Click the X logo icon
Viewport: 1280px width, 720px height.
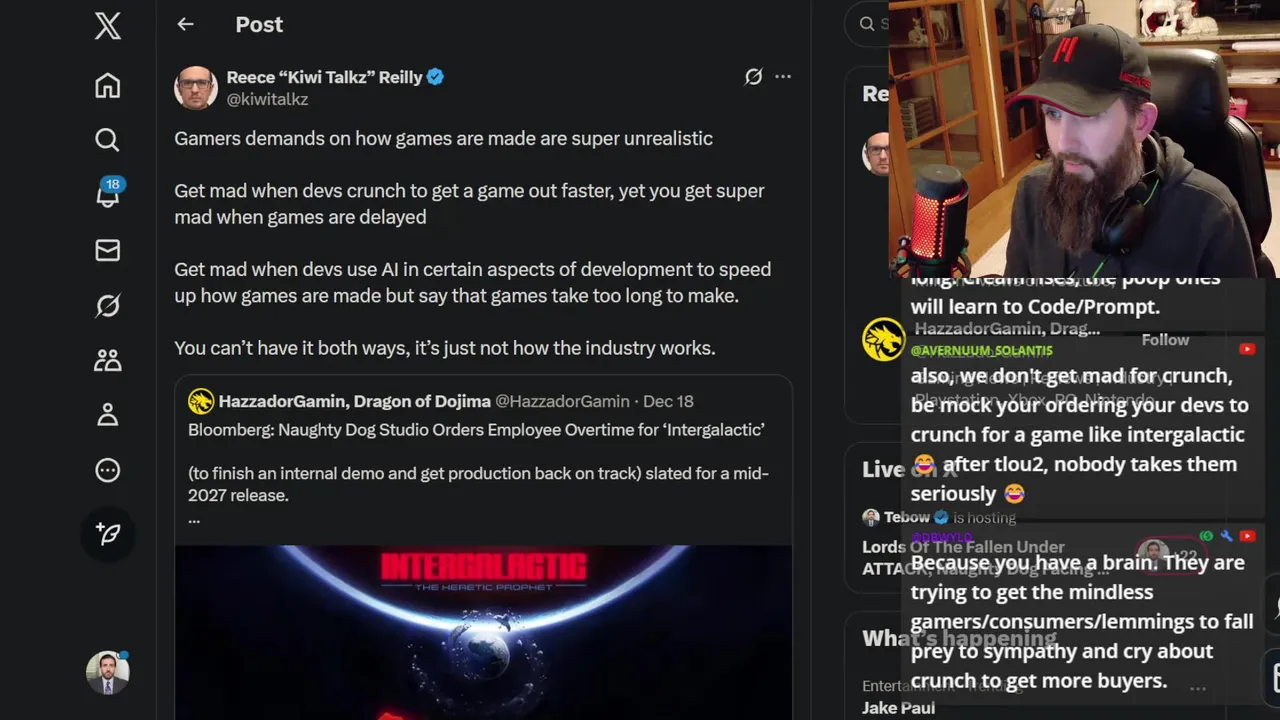pyautogui.click(x=107, y=26)
